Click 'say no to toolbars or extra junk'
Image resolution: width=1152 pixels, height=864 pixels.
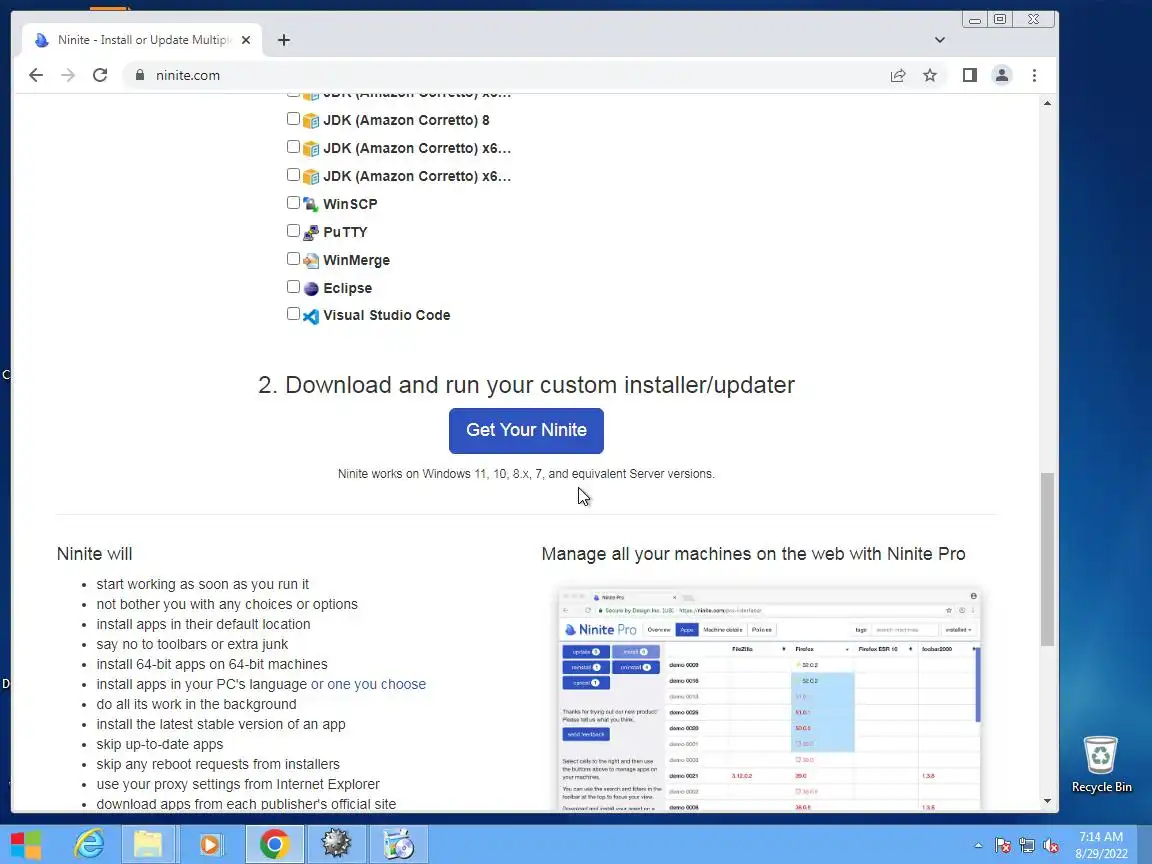192,644
